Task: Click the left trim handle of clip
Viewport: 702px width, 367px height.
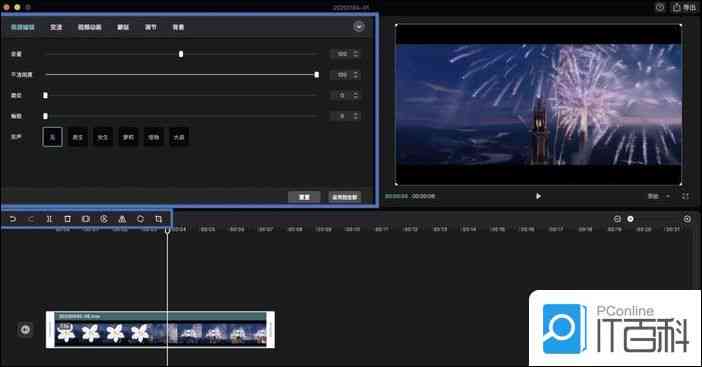Action: (x=50, y=330)
